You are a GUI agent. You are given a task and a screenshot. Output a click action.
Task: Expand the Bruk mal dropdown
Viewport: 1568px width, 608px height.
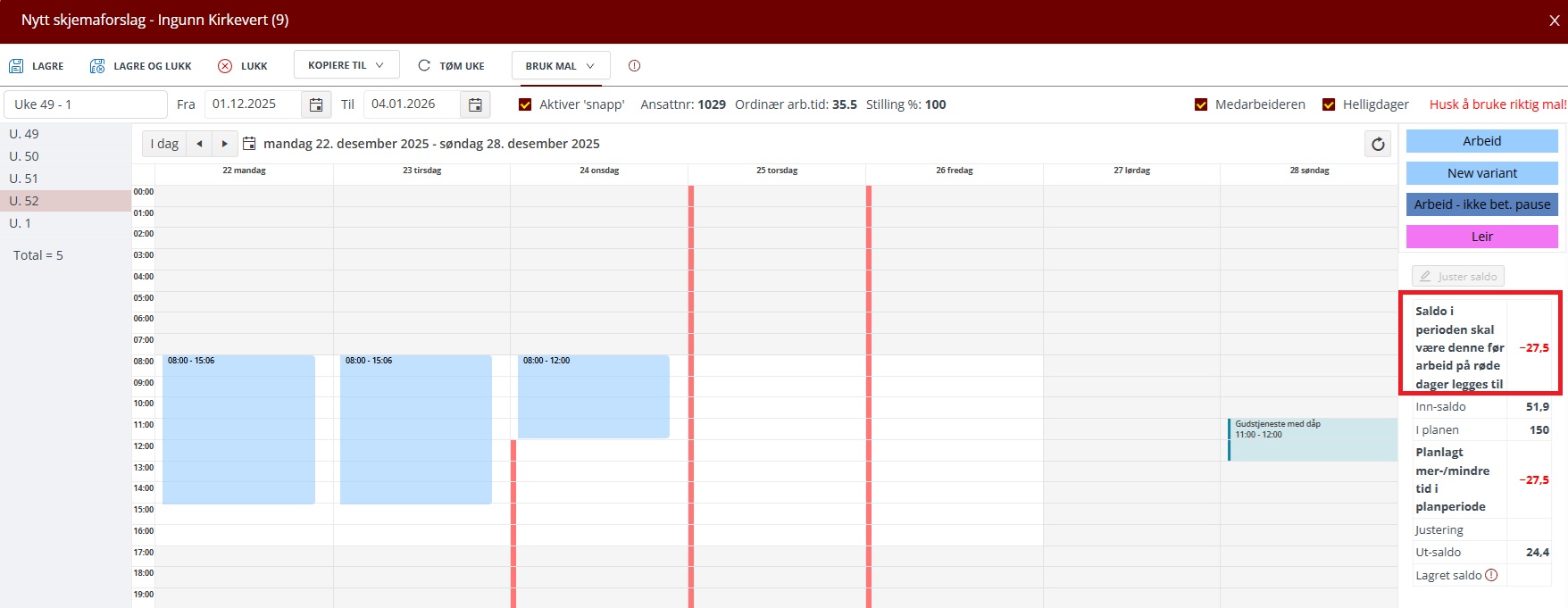(x=560, y=66)
